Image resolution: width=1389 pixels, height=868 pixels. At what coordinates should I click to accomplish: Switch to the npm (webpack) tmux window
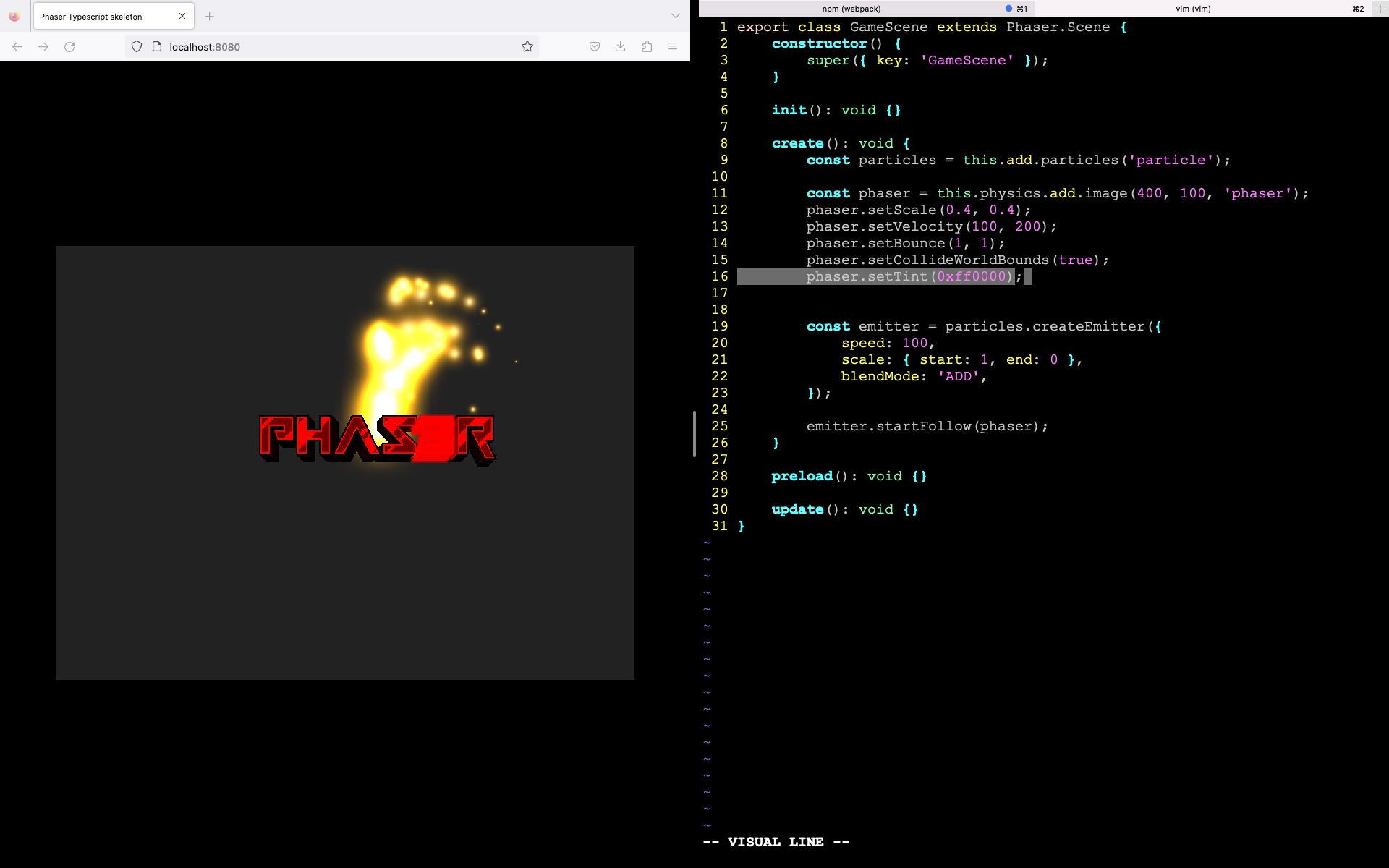[x=850, y=8]
